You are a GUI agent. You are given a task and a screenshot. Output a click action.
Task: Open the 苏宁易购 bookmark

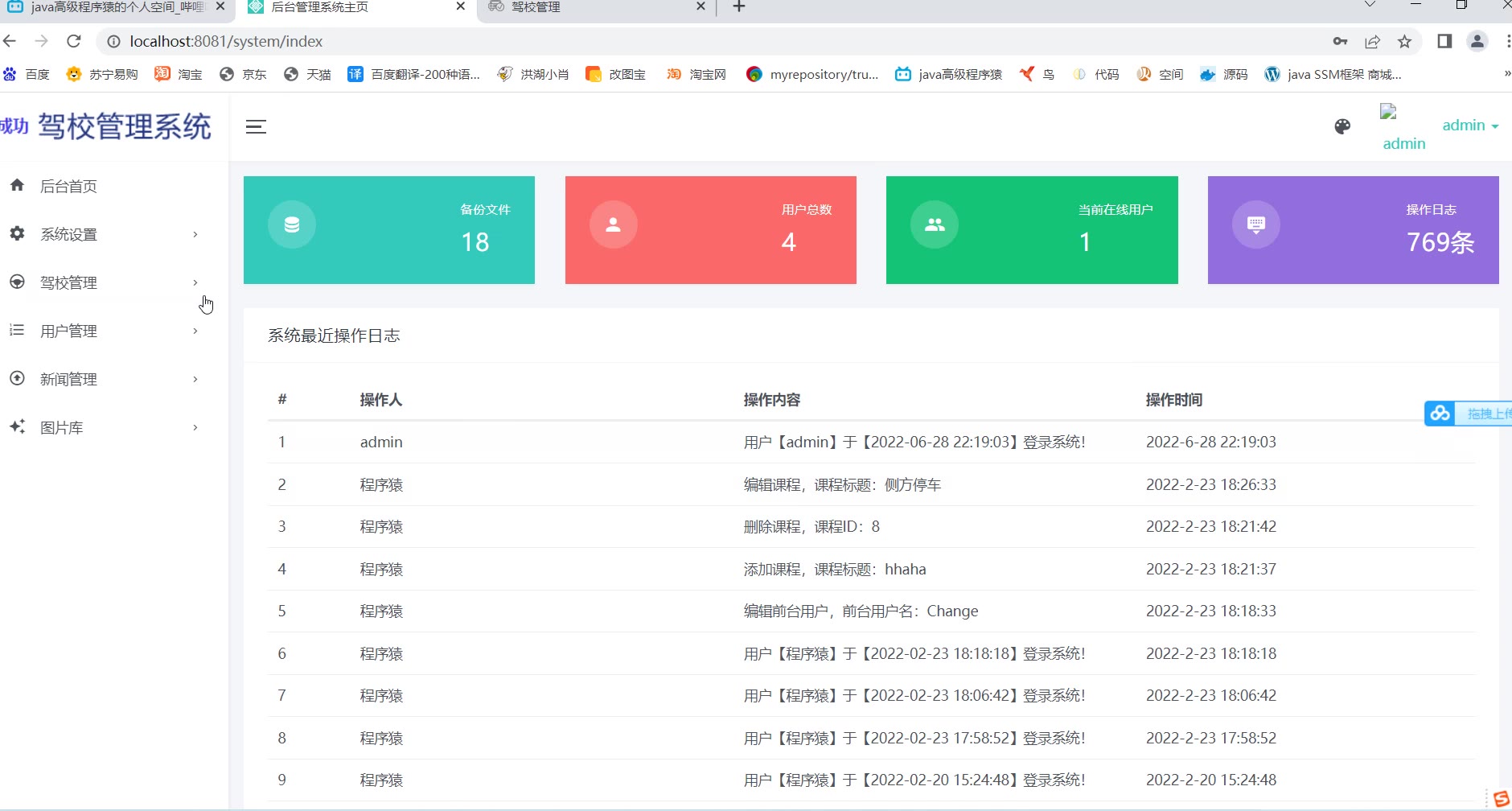102,74
